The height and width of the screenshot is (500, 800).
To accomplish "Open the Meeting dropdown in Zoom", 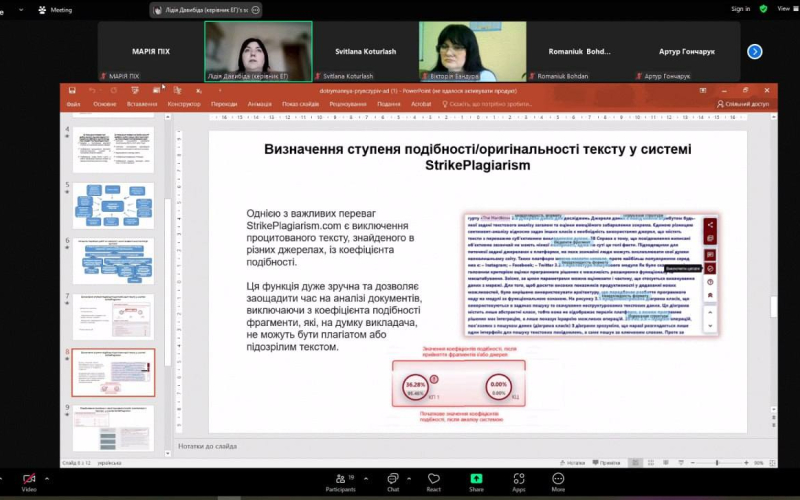I will click(21, 10).
